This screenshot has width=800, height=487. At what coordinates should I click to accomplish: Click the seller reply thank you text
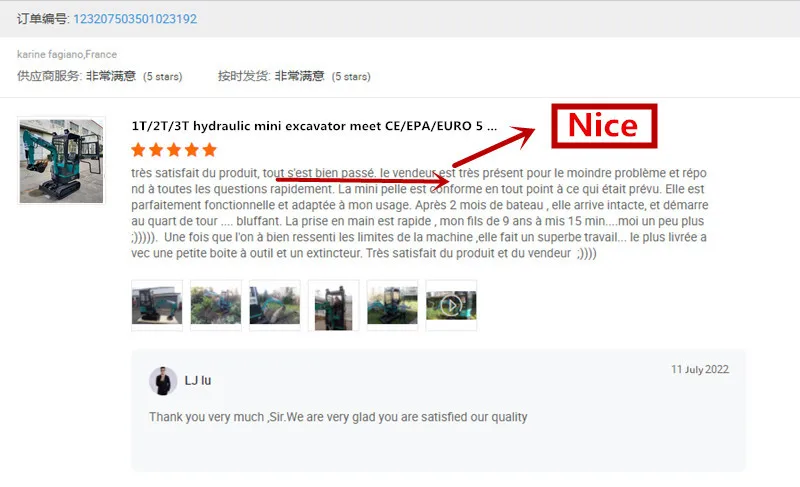338,417
